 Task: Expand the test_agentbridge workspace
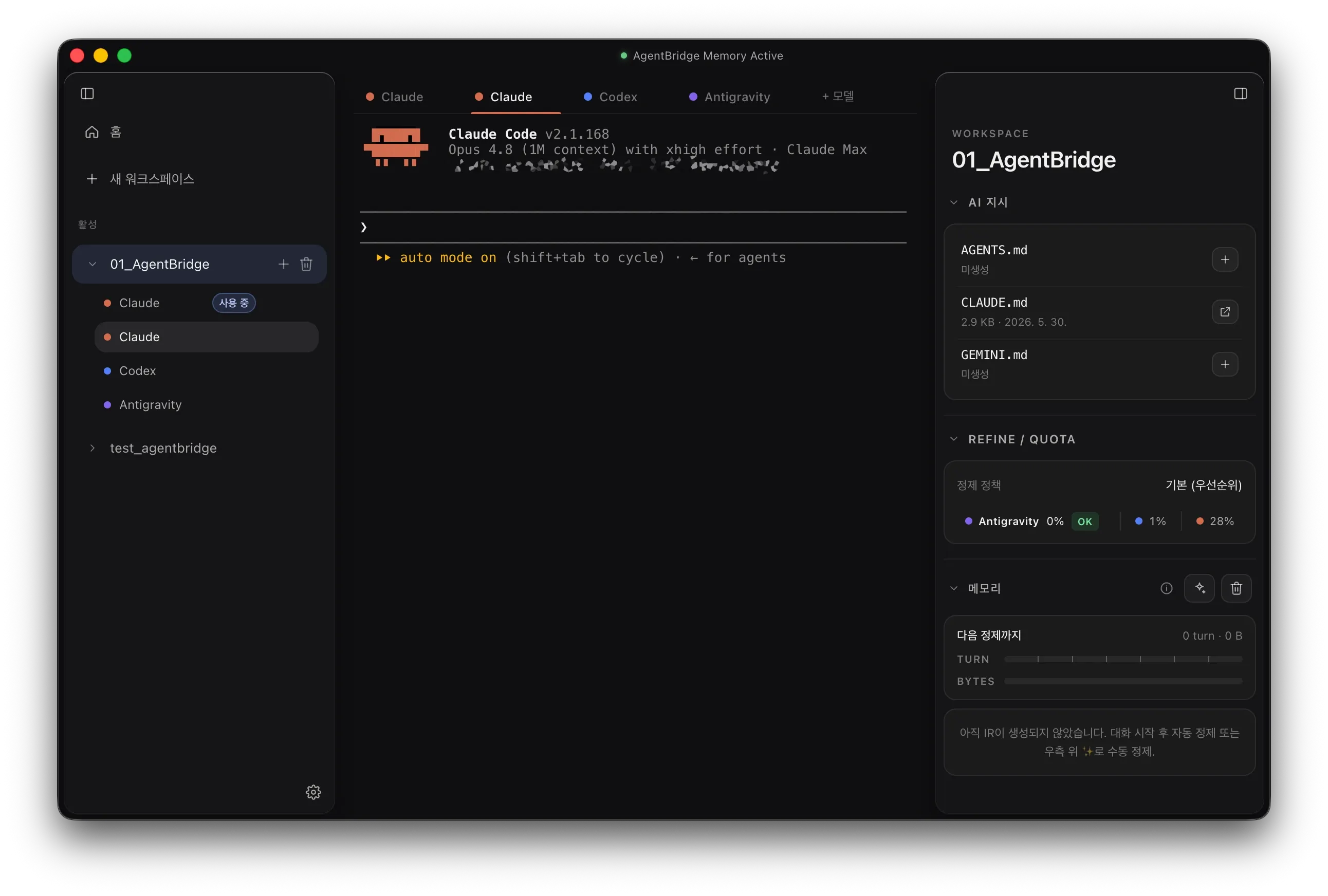click(92, 449)
